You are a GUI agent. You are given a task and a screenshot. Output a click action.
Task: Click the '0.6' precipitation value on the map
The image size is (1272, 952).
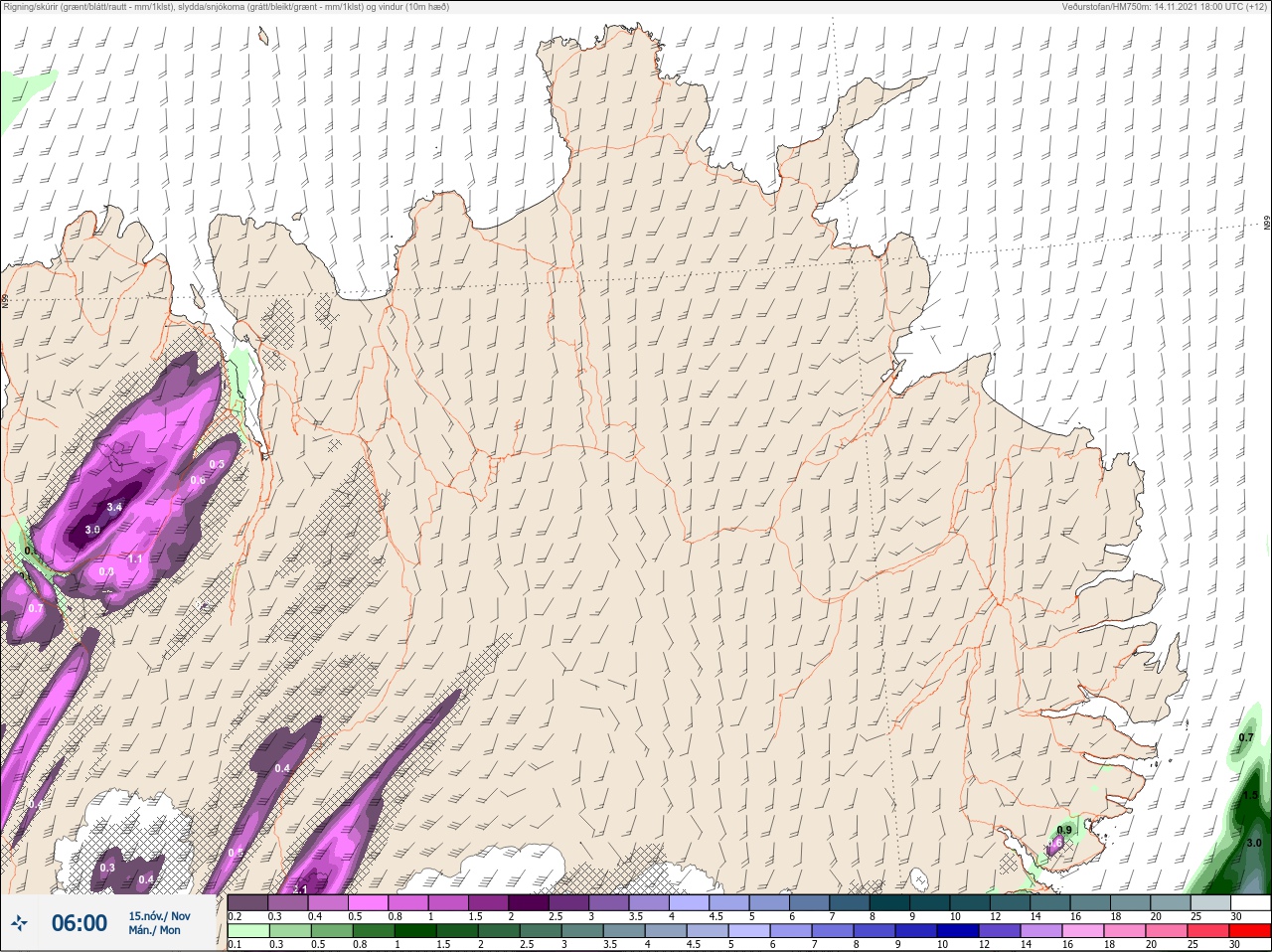pos(198,481)
